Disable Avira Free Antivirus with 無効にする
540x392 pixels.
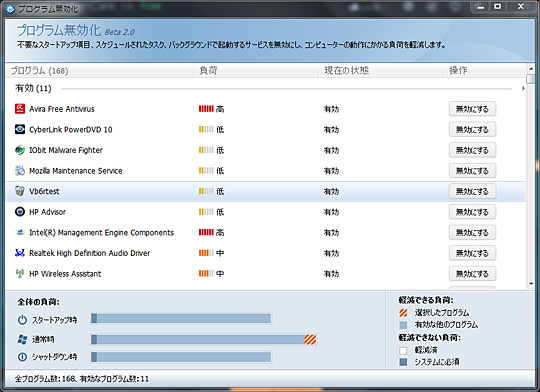[x=472, y=109]
